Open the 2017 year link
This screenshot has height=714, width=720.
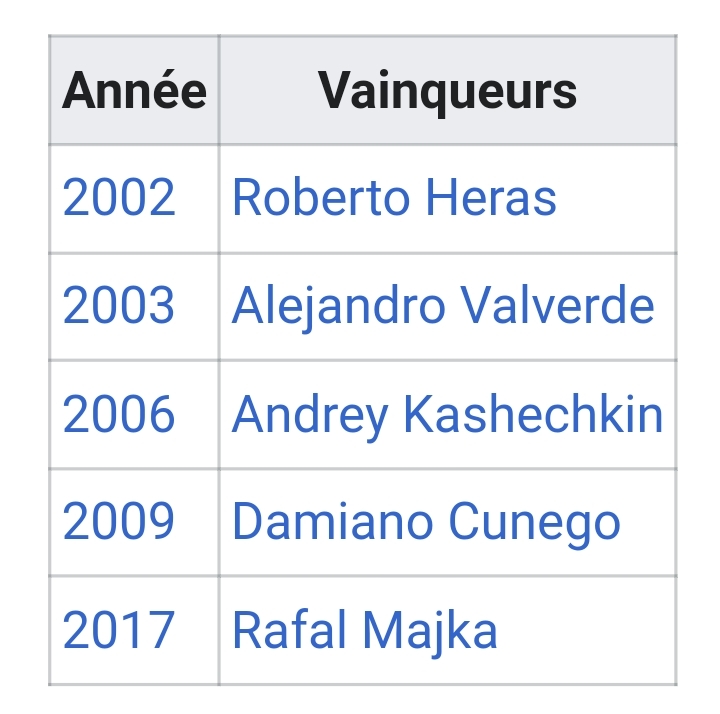point(119,630)
